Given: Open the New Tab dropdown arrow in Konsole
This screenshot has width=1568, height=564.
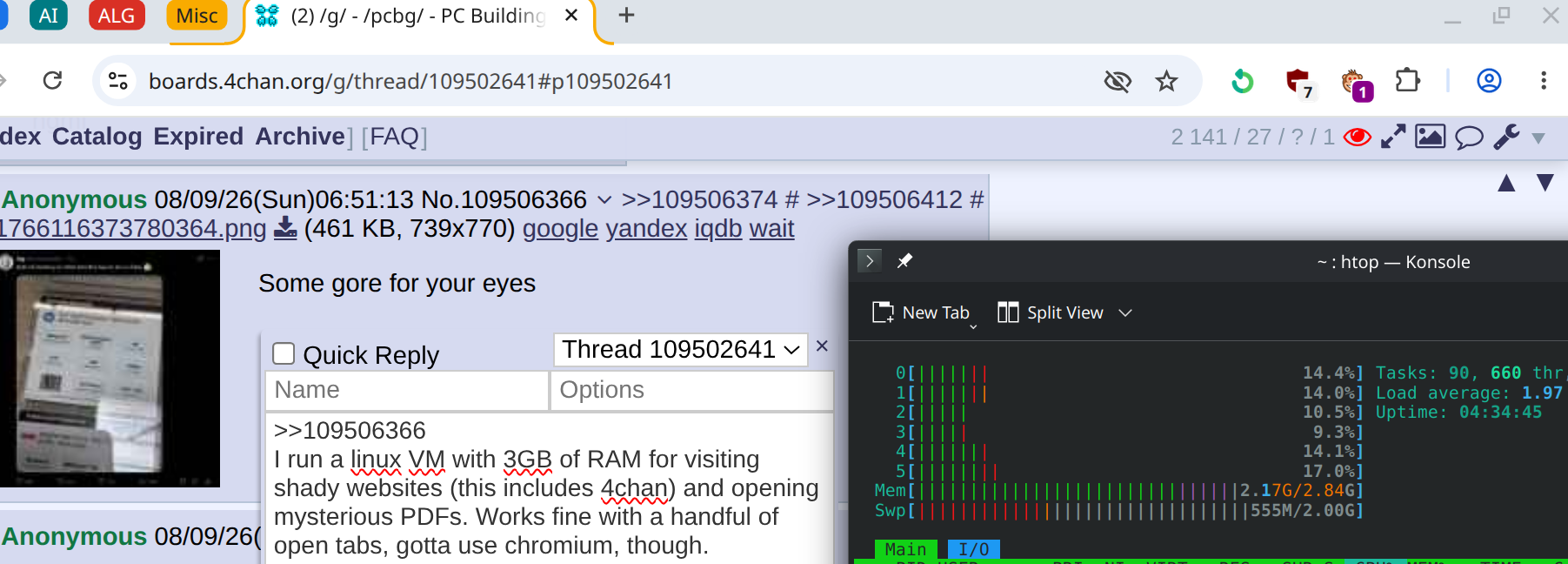Looking at the screenshot, I should coord(973,326).
